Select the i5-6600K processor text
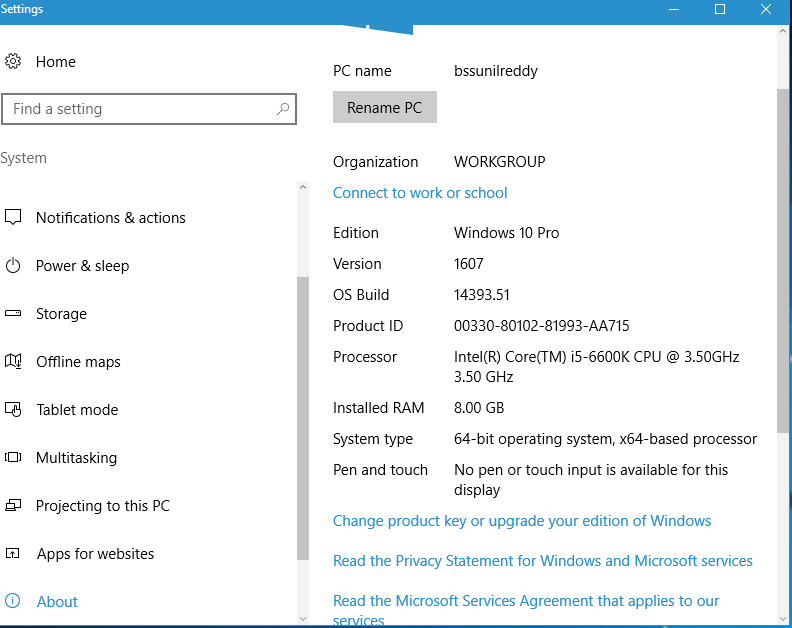 596,367
